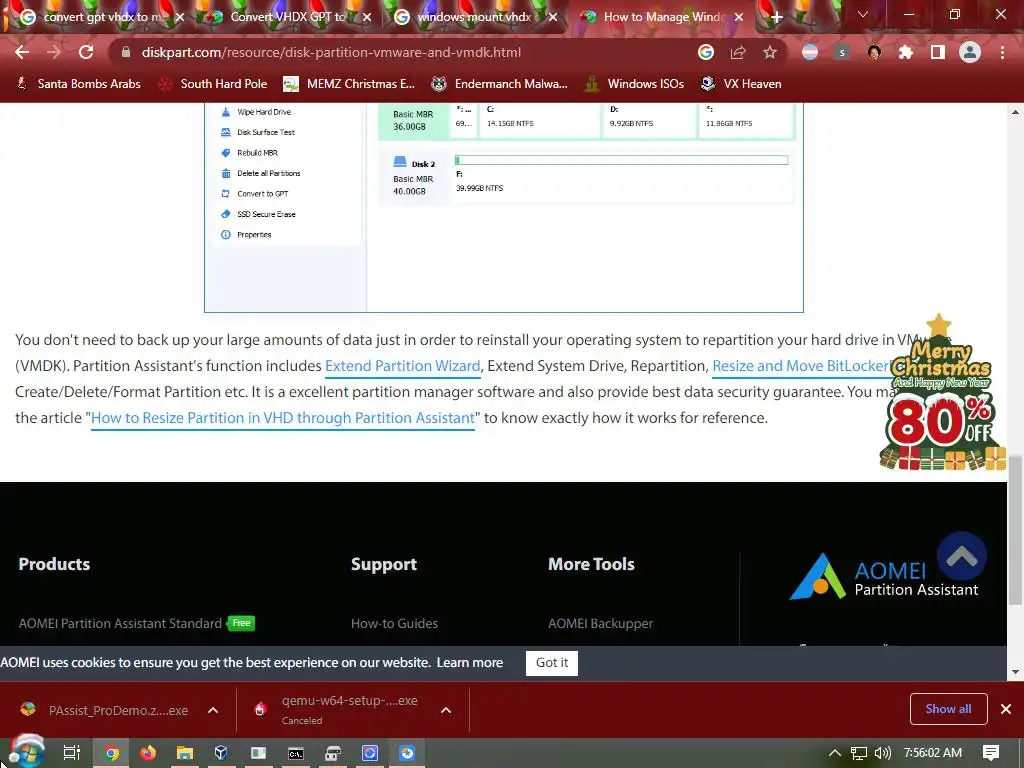Switch to the 'Convert VHDX GPT to' tab
Viewport: 1024px width, 768px height.
click(287, 17)
